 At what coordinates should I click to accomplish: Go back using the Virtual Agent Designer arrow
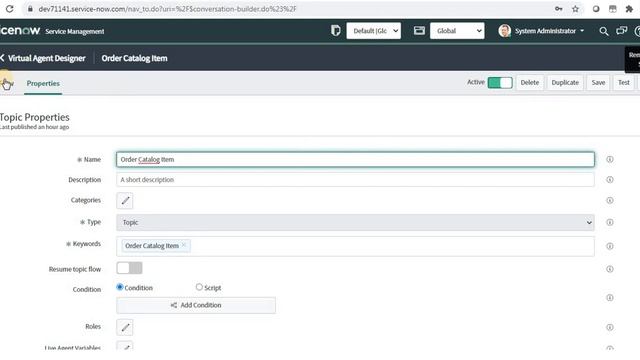(x=2, y=58)
